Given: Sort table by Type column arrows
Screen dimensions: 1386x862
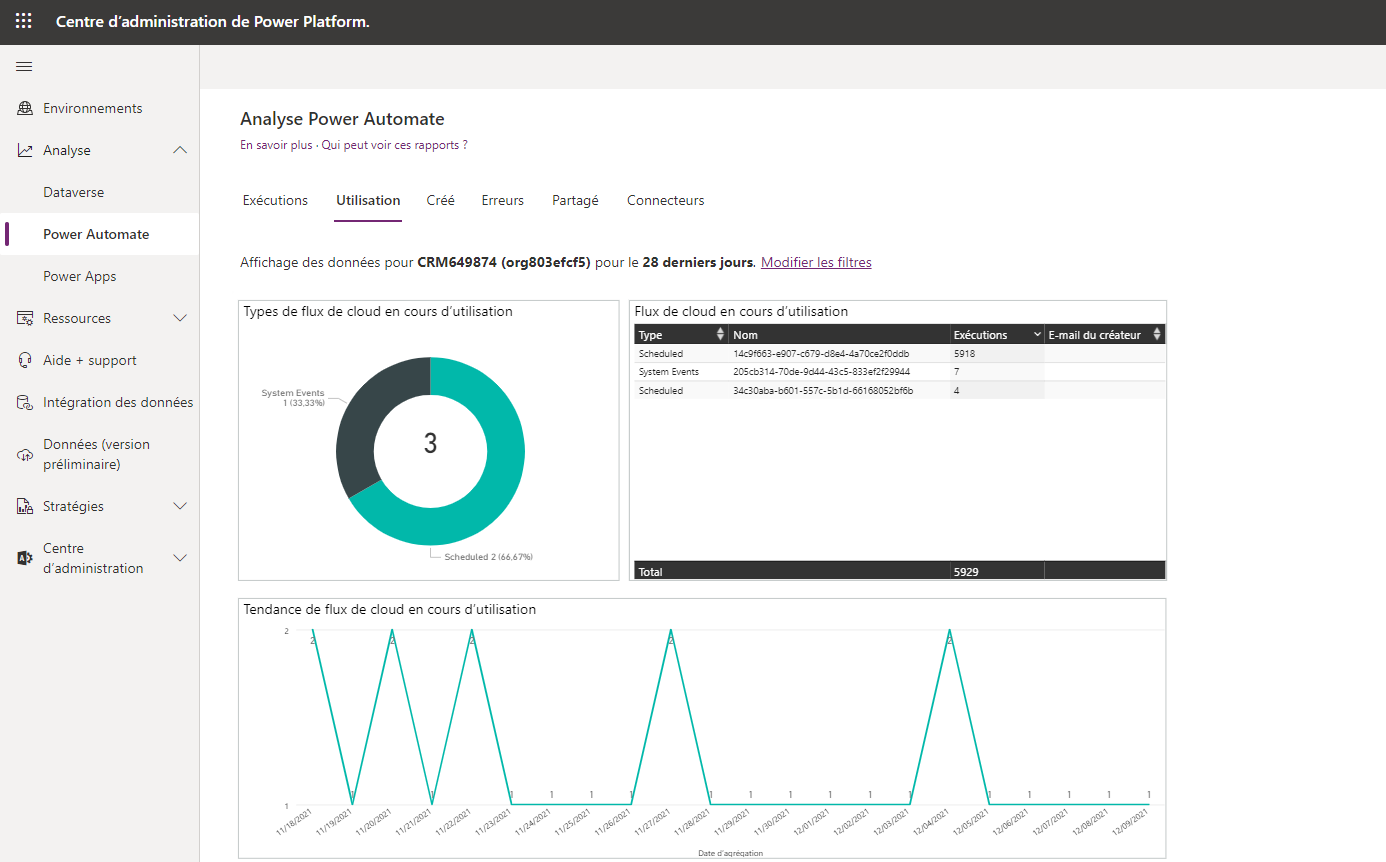Looking at the screenshot, I should coord(720,335).
